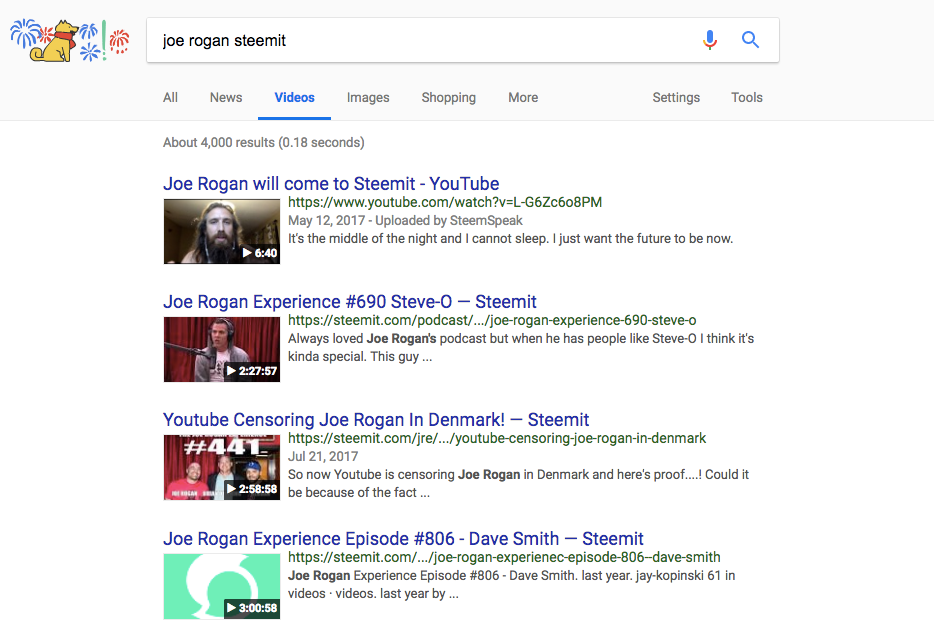Play the 3:00:58 green Steemit logo thumbnail
Image resolution: width=934 pixels, height=637 pixels.
(222, 586)
